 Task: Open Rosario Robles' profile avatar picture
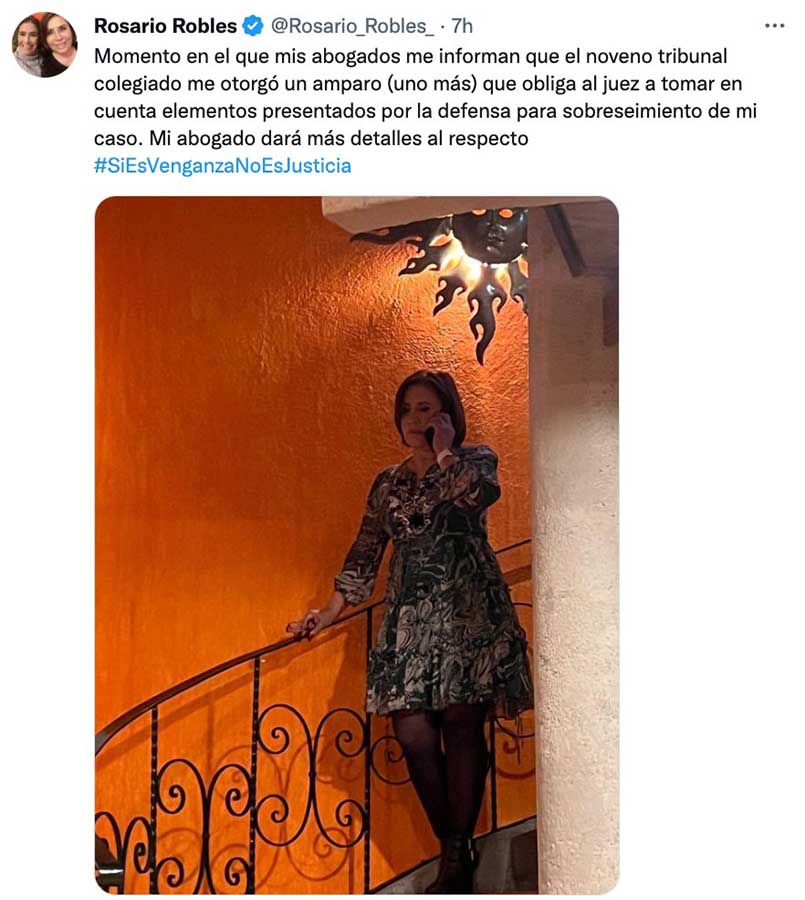coord(45,45)
